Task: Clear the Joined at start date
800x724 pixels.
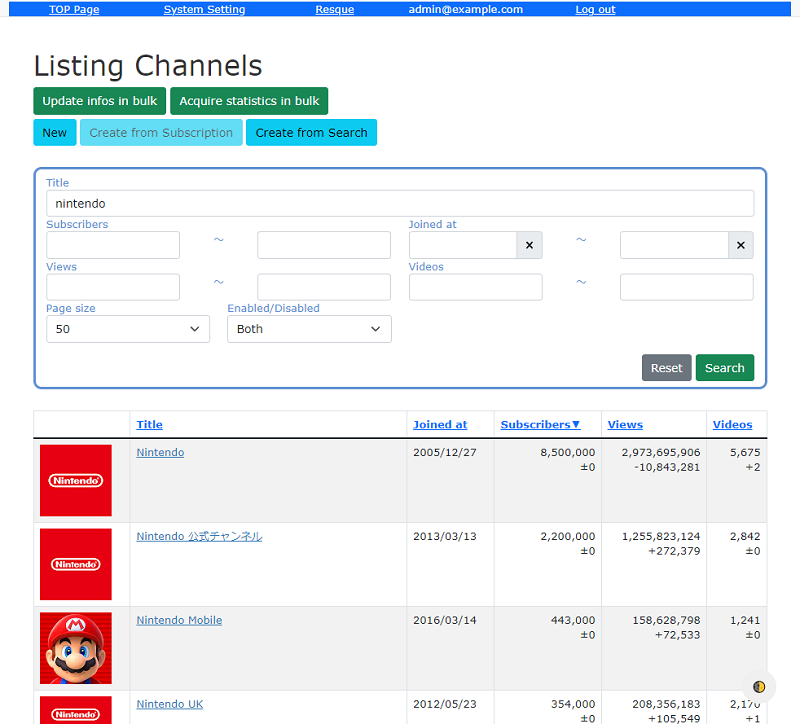Action: coord(529,245)
